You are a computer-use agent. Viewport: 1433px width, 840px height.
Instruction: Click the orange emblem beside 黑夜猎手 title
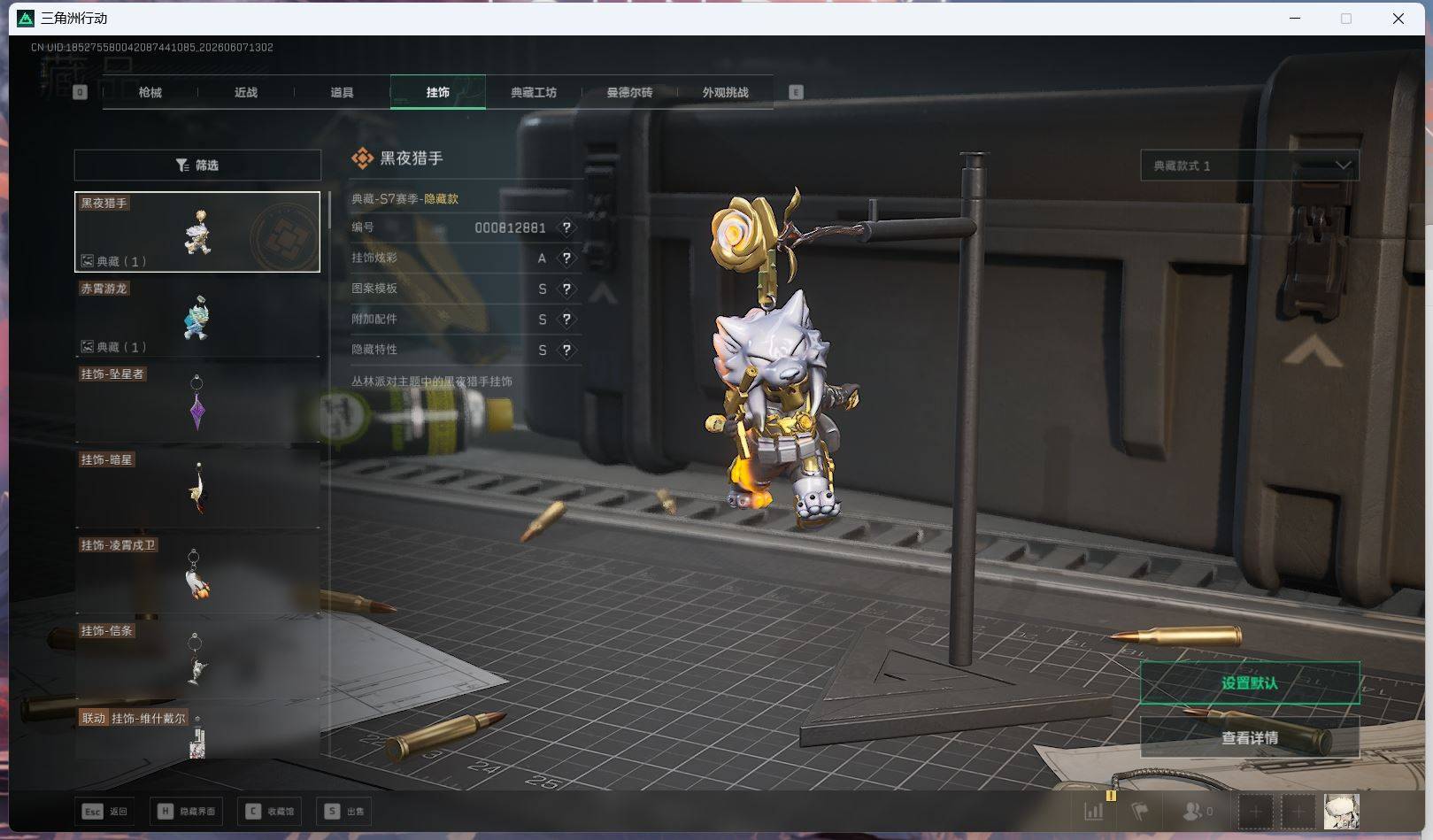[x=362, y=158]
